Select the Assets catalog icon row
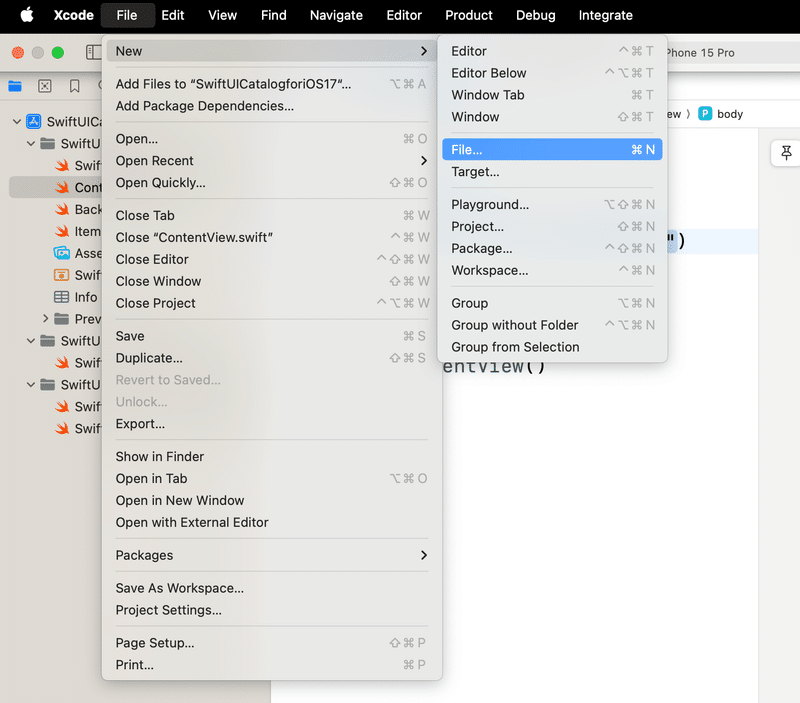The image size is (800, 703). [62, 253]
